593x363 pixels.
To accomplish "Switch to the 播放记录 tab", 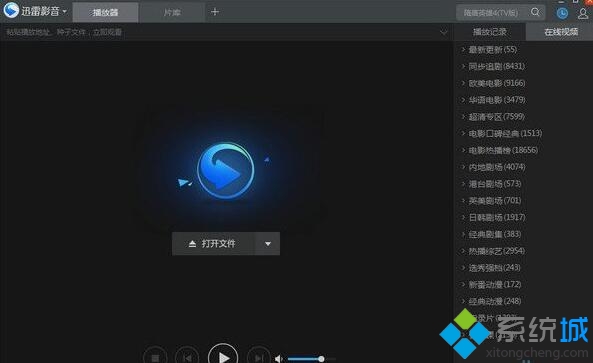I will 490,32.
